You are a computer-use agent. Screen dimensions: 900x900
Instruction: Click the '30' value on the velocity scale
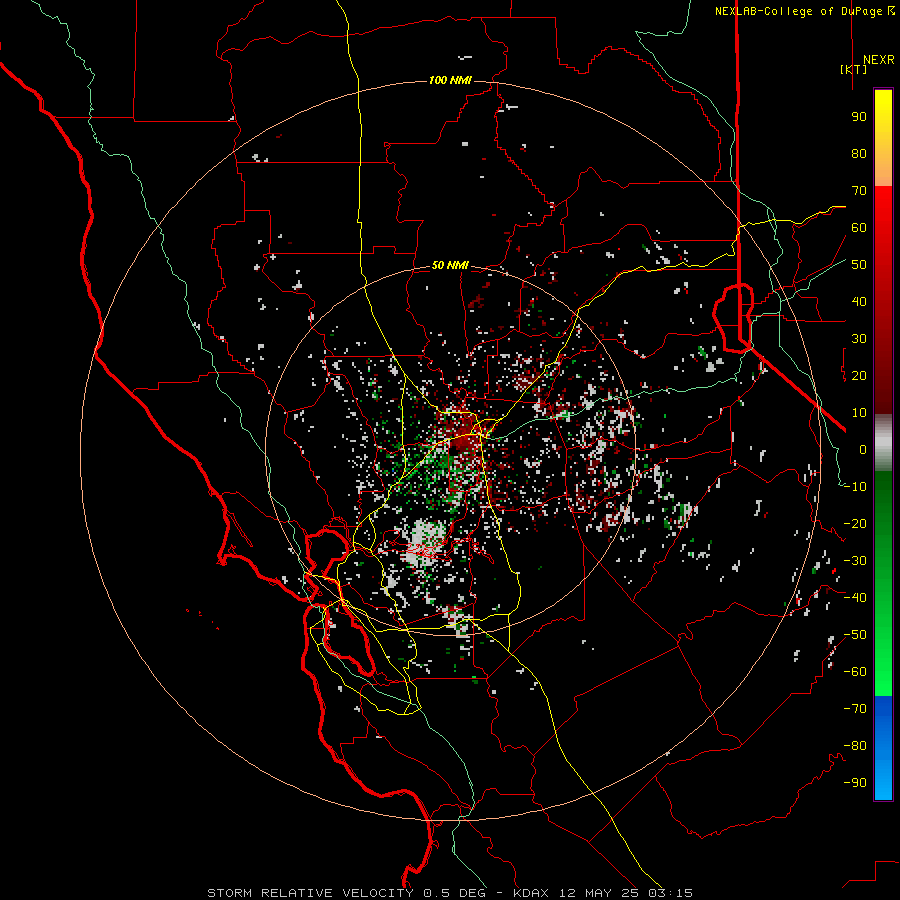click(859, 339)
